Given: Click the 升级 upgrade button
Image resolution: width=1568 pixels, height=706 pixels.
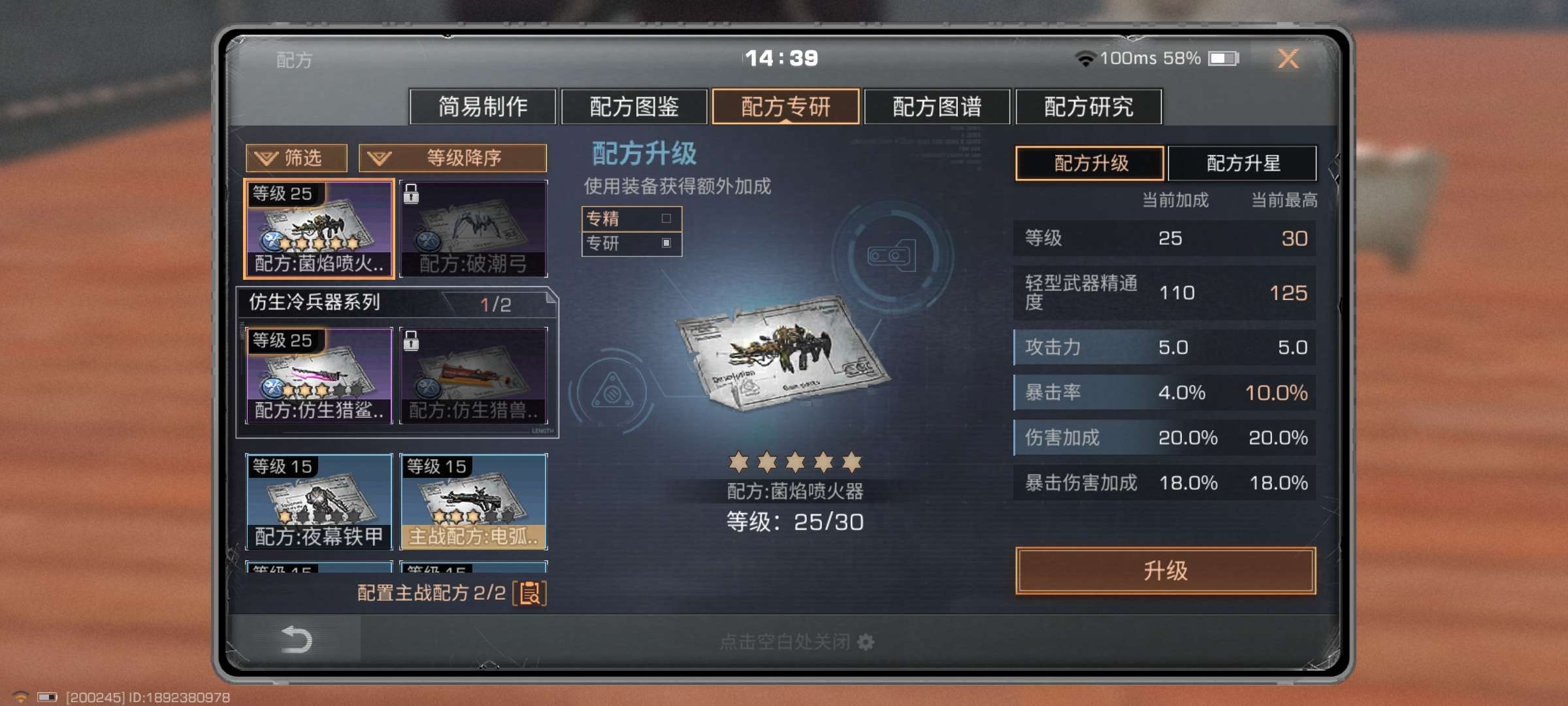Looking at the screenshot, I should [x=1166, y=571].
